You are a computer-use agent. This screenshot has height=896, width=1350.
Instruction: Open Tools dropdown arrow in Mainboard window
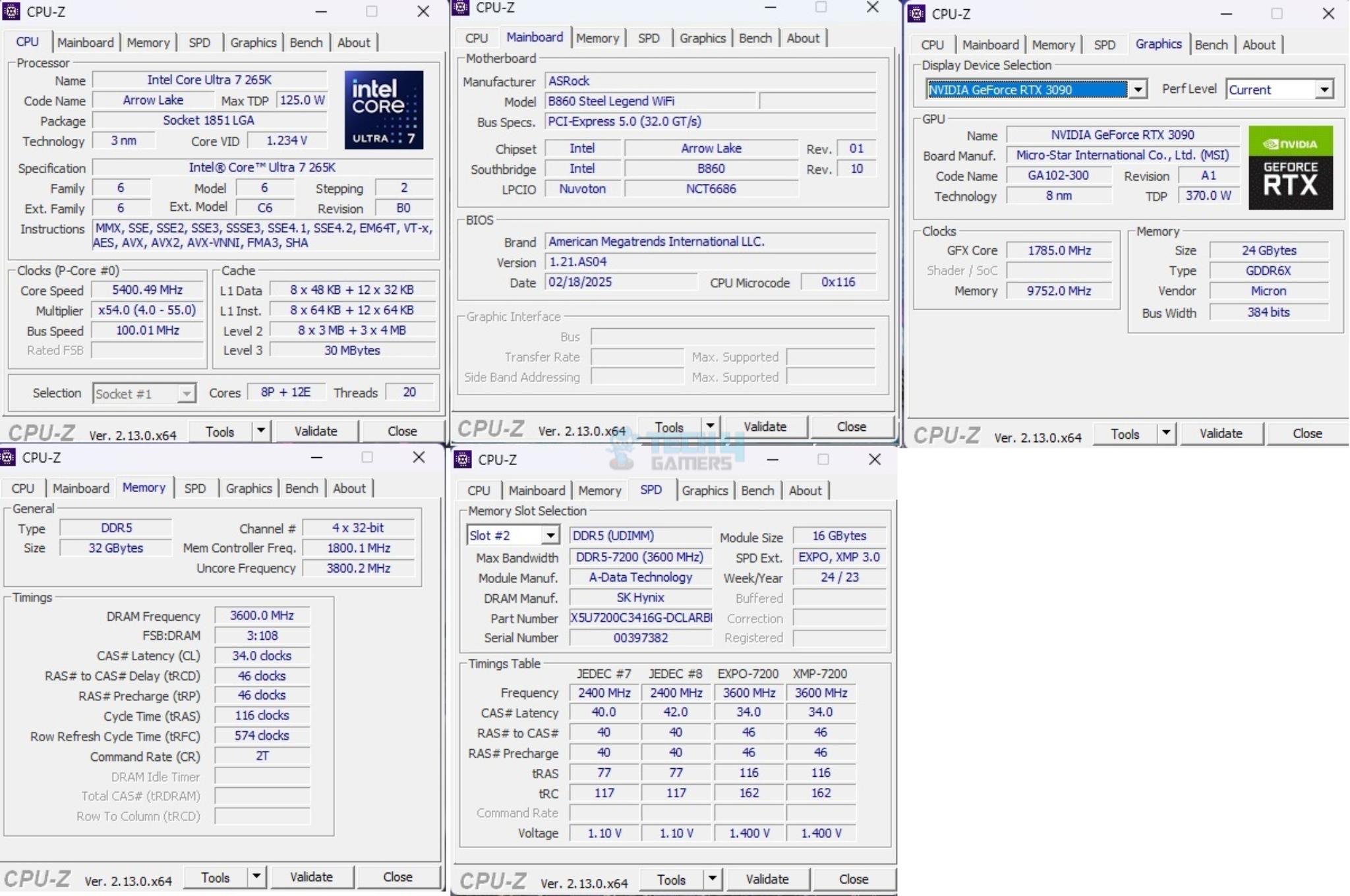point(710,426)
